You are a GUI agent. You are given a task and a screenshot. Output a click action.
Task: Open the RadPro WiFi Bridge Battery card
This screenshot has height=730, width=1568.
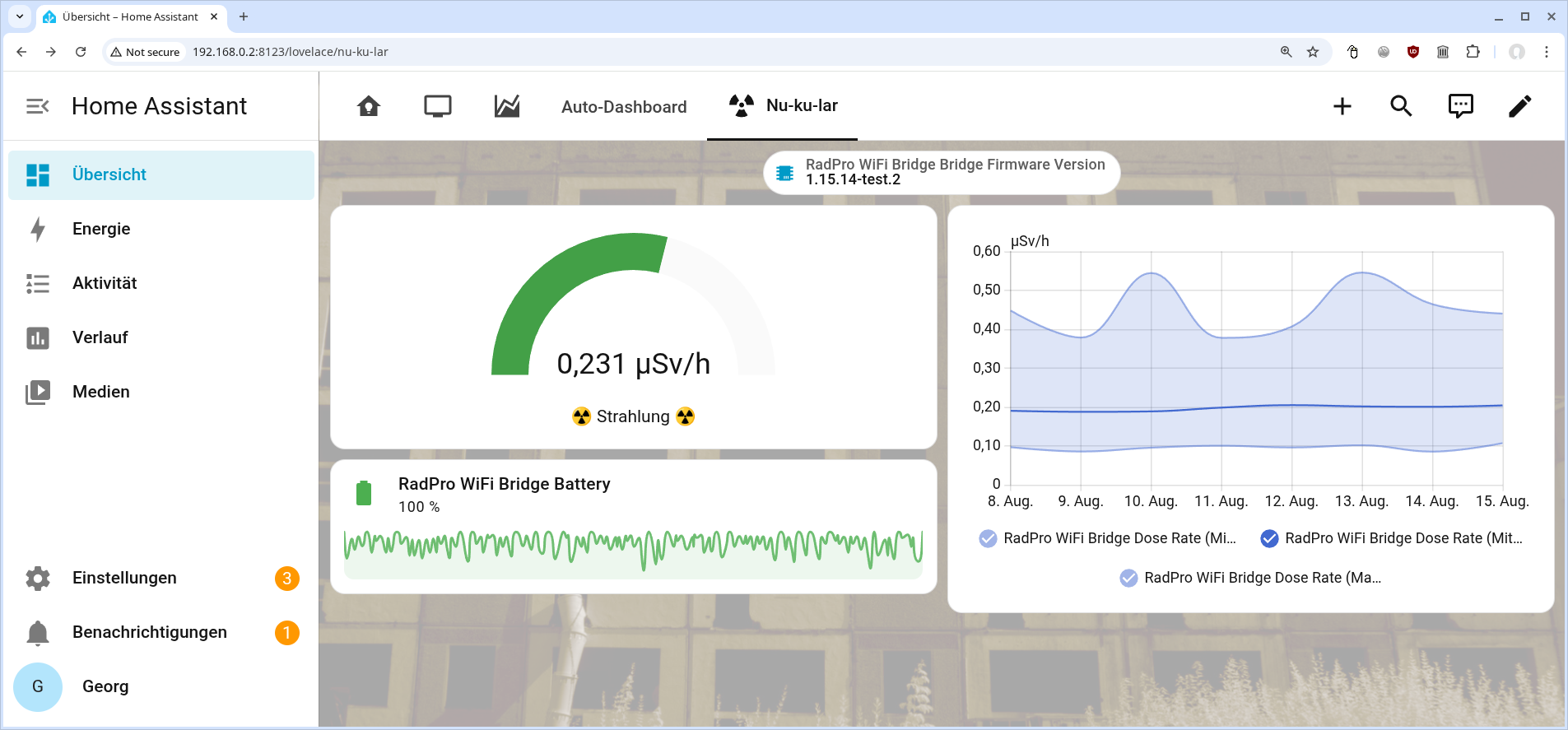(x=634, y=527)
